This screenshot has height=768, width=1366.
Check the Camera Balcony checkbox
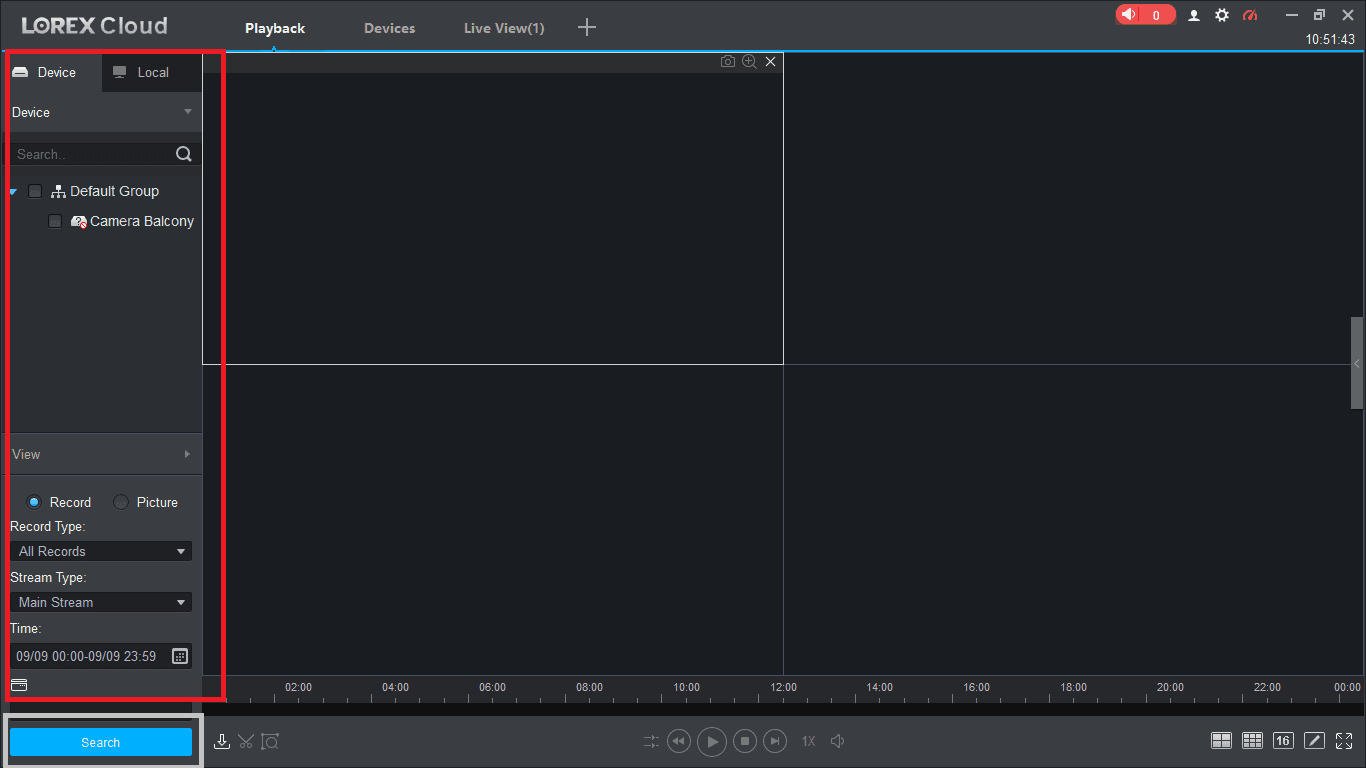point(55,221)
